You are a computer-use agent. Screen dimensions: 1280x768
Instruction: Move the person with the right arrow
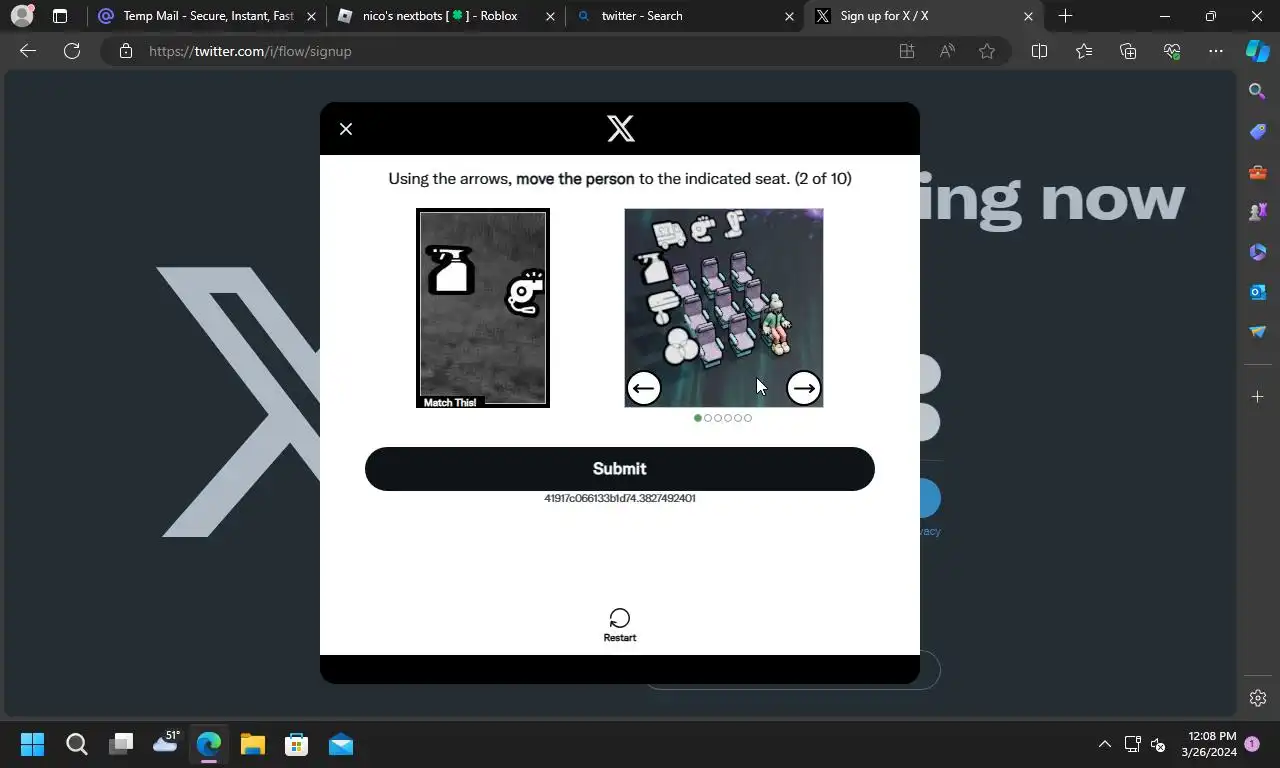pyautogui.click(x=804, y=388)
